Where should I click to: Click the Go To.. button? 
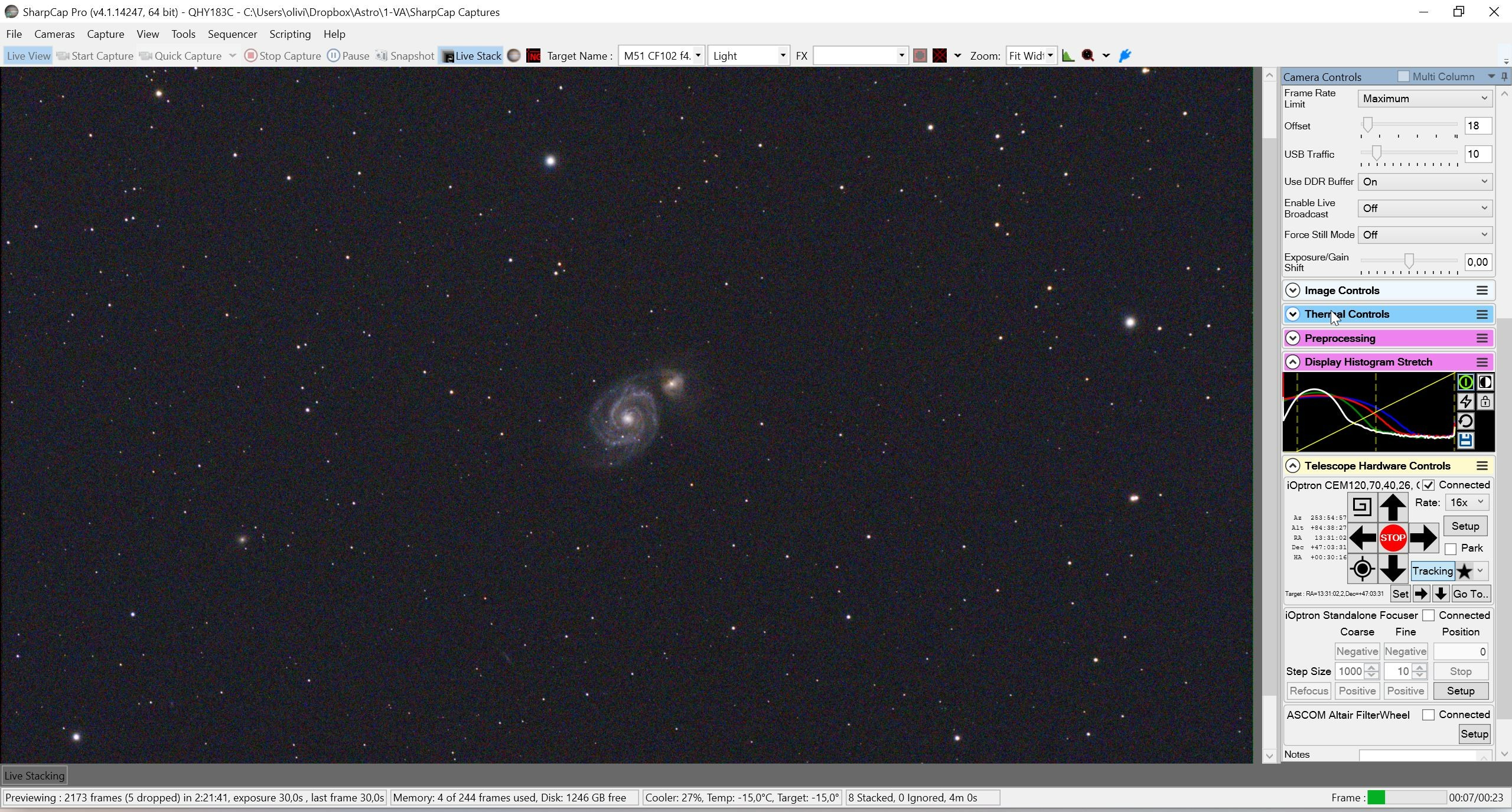point(1471,594)
